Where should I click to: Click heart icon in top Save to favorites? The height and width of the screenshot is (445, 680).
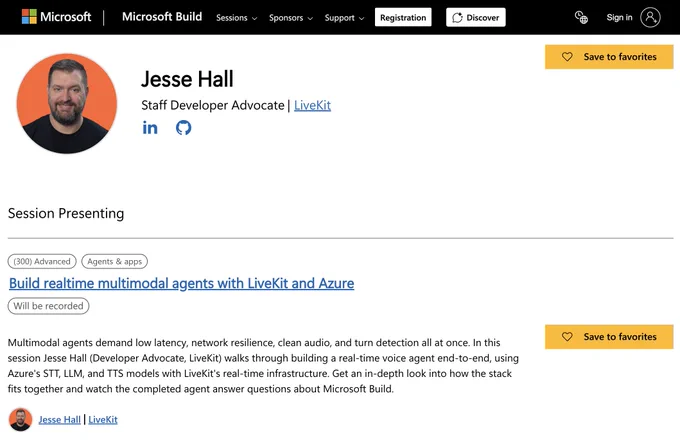pos(567,57)
